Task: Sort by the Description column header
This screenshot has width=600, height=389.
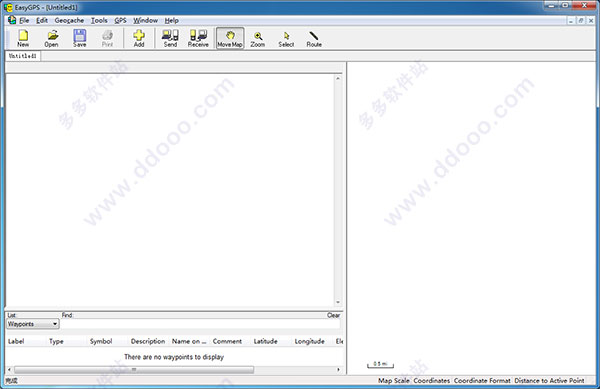Action: point(148,341)
